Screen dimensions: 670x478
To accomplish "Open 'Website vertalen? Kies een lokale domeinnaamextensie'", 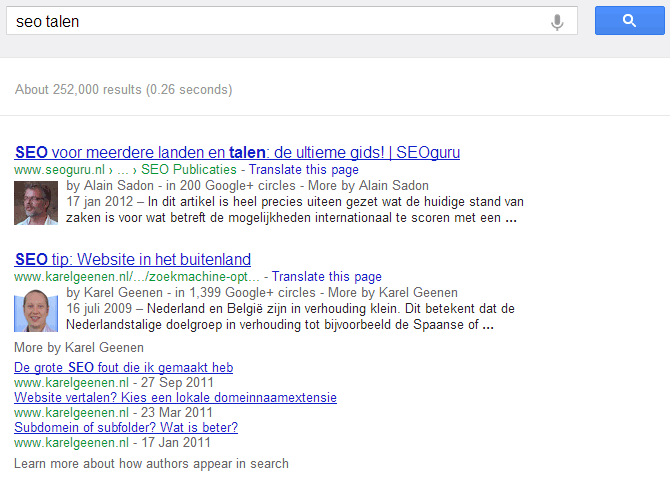I will click(x=175, y=397).
